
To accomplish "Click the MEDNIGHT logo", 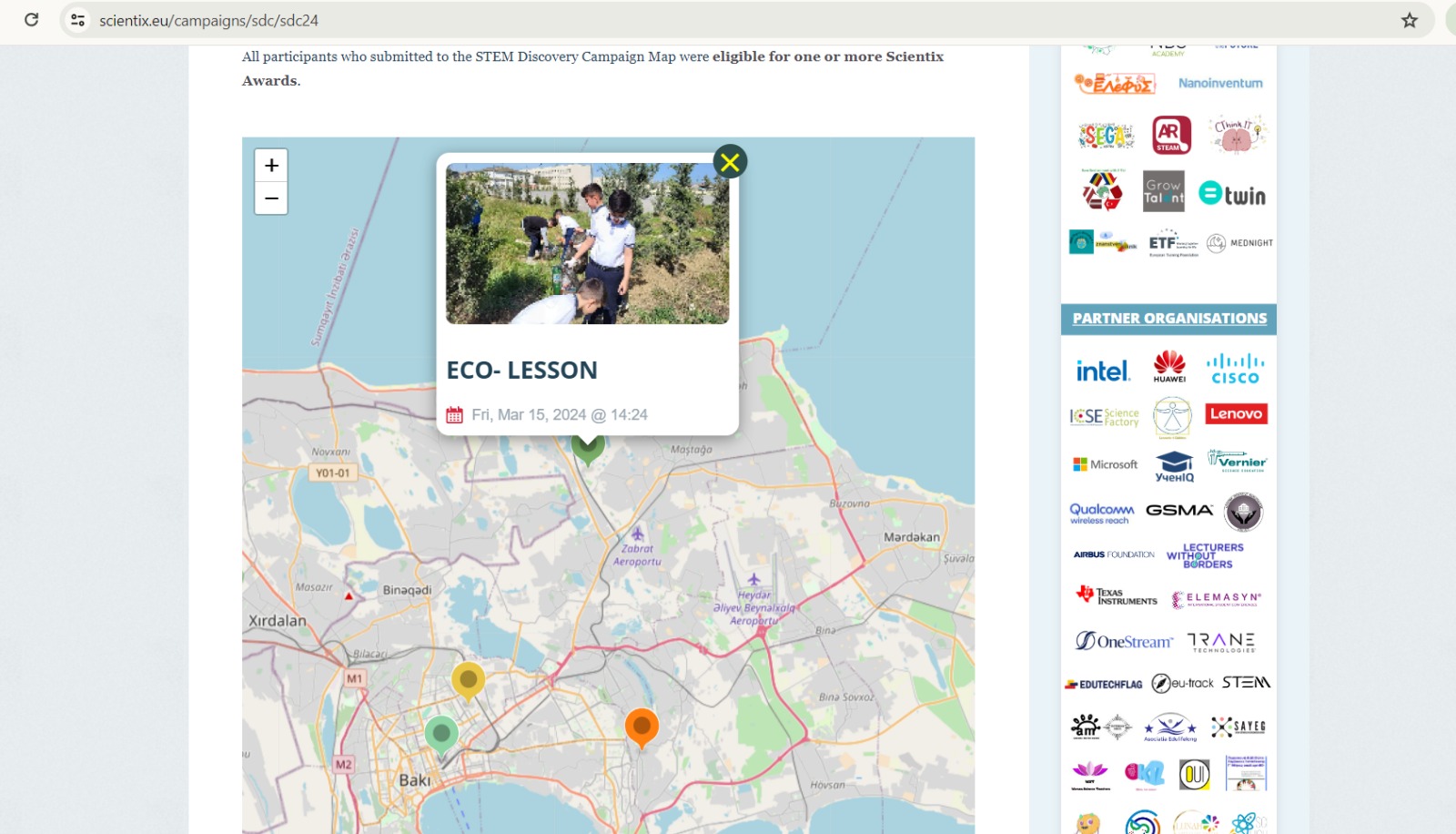I will tap(1239, 243).
